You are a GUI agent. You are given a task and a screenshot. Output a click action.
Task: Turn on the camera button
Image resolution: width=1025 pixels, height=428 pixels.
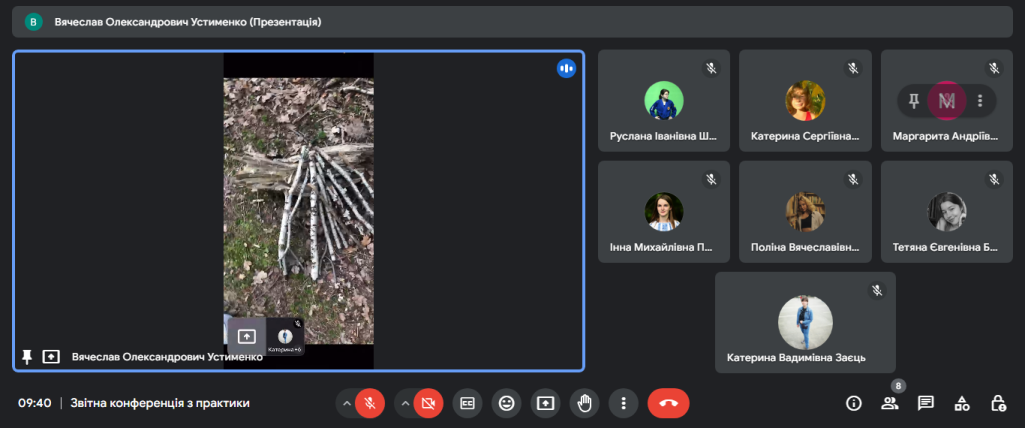tap(429, 403)
